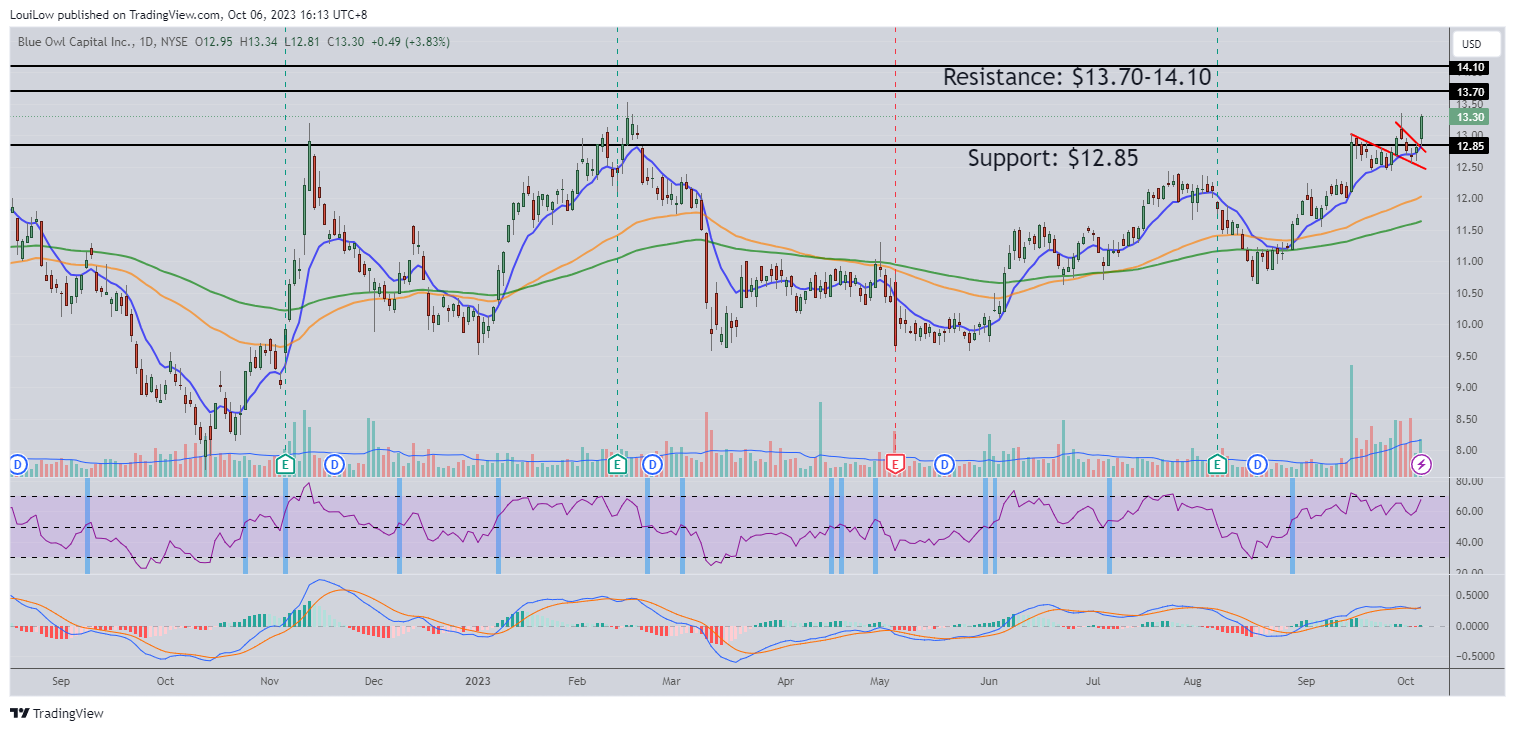
Task: Click the green 13.30 last price label
Action: coord(1470,117)
